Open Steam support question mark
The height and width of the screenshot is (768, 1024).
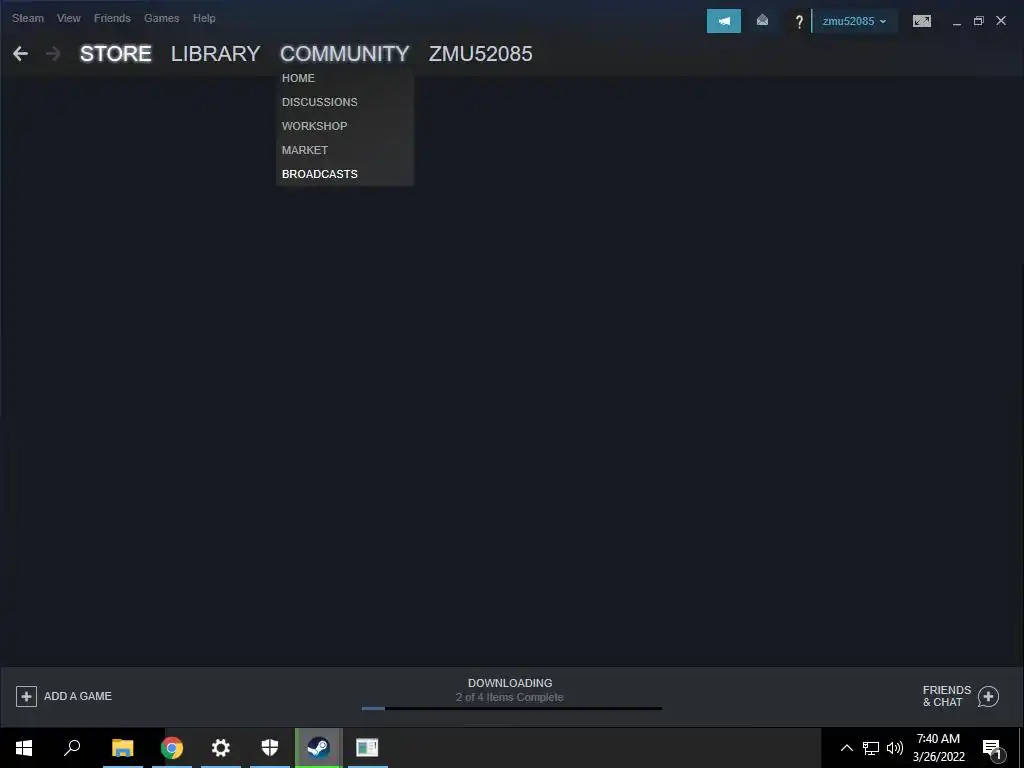[x=799, y=22]
